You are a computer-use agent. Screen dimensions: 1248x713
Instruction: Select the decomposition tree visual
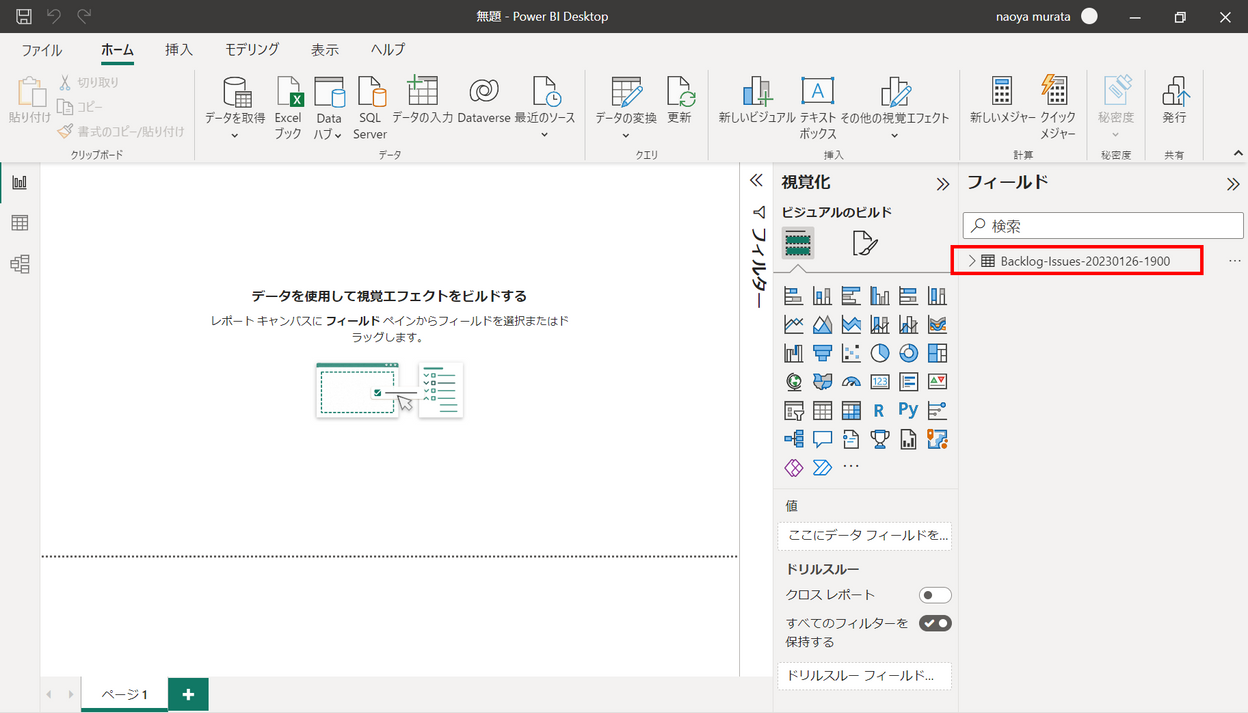click(x=794, y=438)
